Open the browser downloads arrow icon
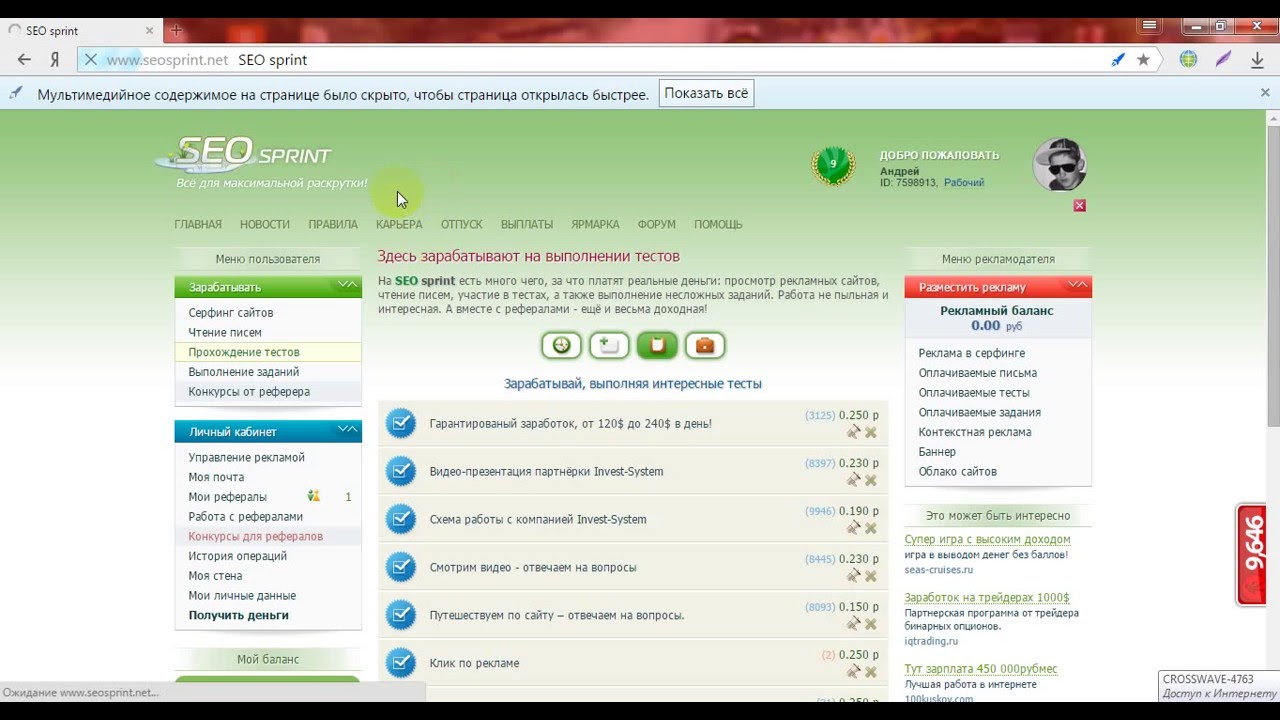The width and height of the screenshot is (1280, 720). point(1257,60)
